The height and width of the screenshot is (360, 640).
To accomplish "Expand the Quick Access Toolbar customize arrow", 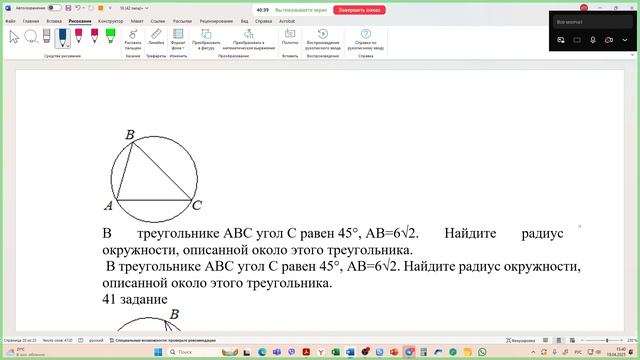I will [110, 8].
